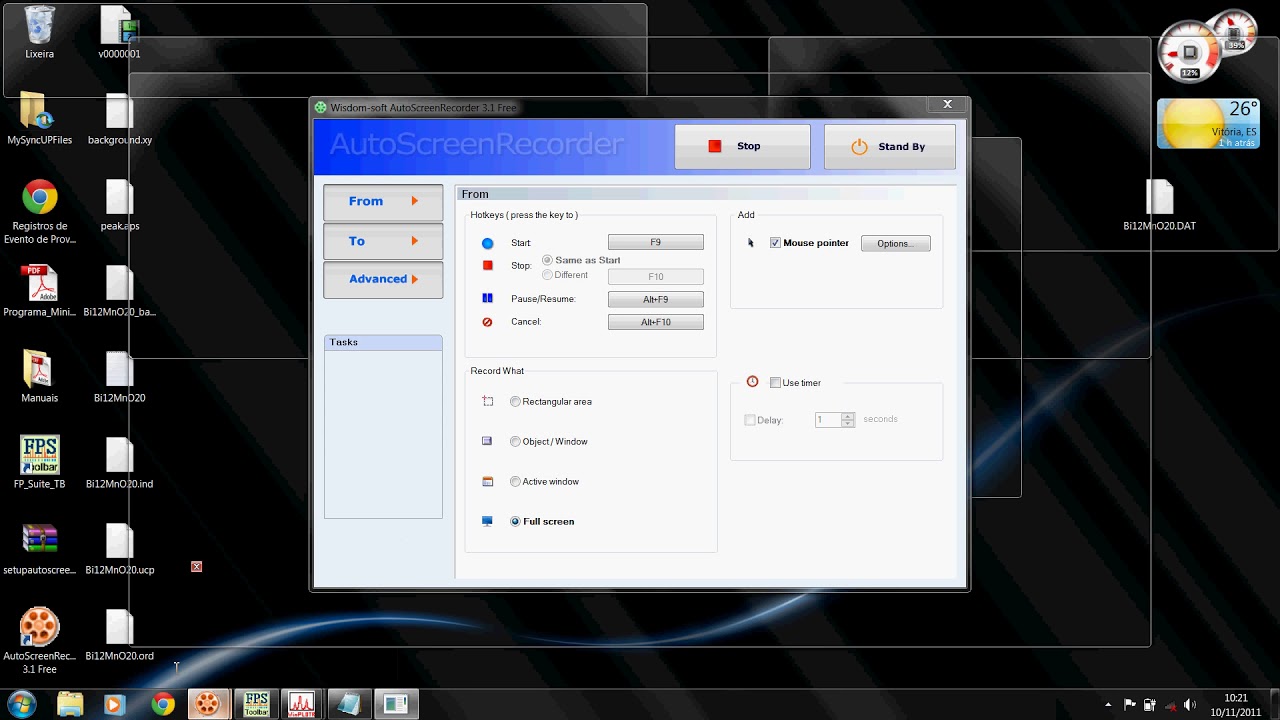Enable the Use timer checkbox
1280x720 pixels.
tap(775, 383)
